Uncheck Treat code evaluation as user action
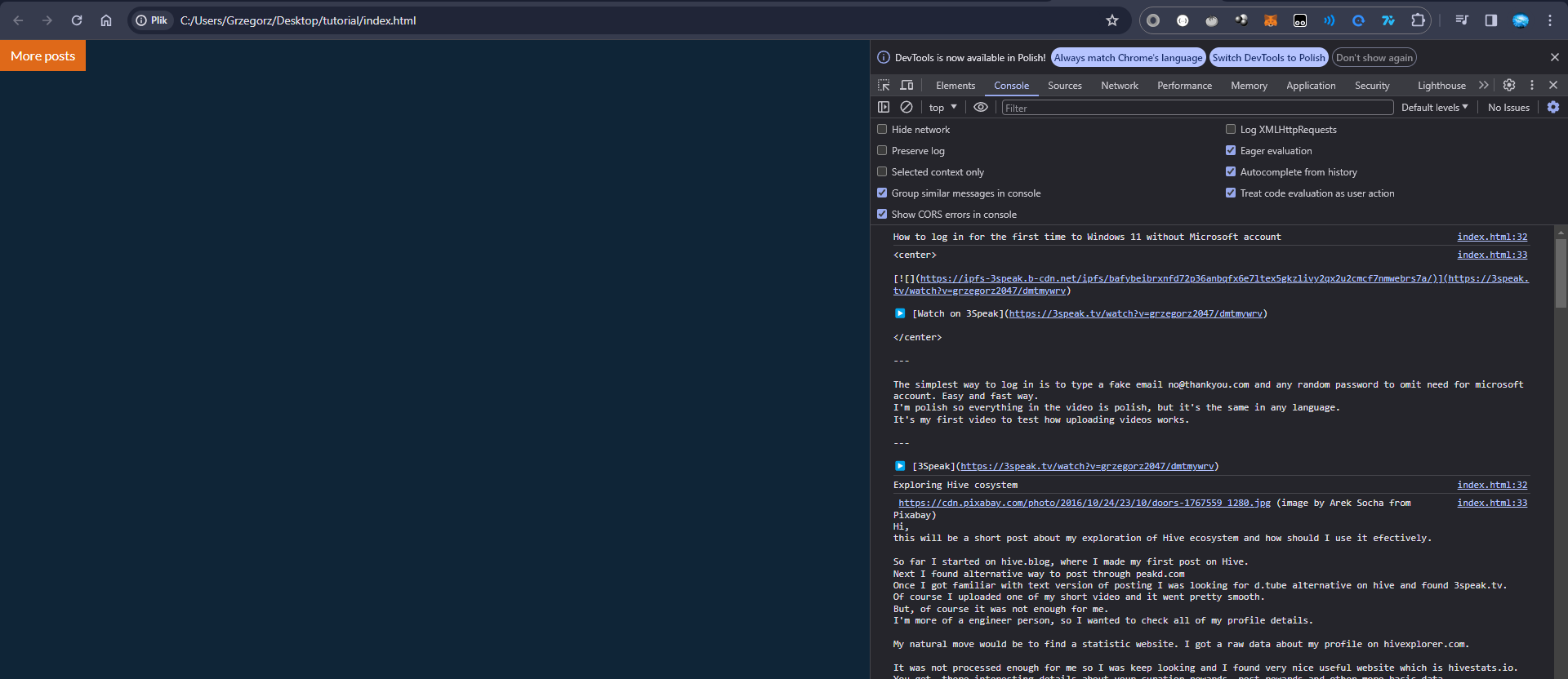Screen dimensions: 1568x679 1231,193
